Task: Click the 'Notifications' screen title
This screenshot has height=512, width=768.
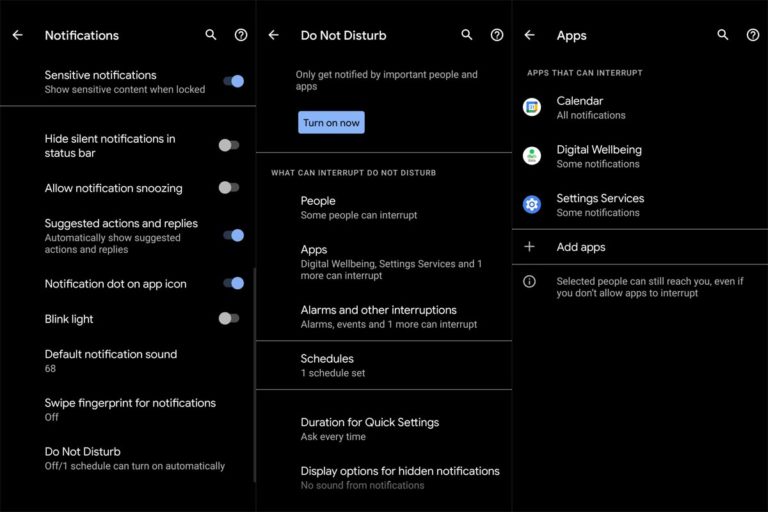Action: 82,35
